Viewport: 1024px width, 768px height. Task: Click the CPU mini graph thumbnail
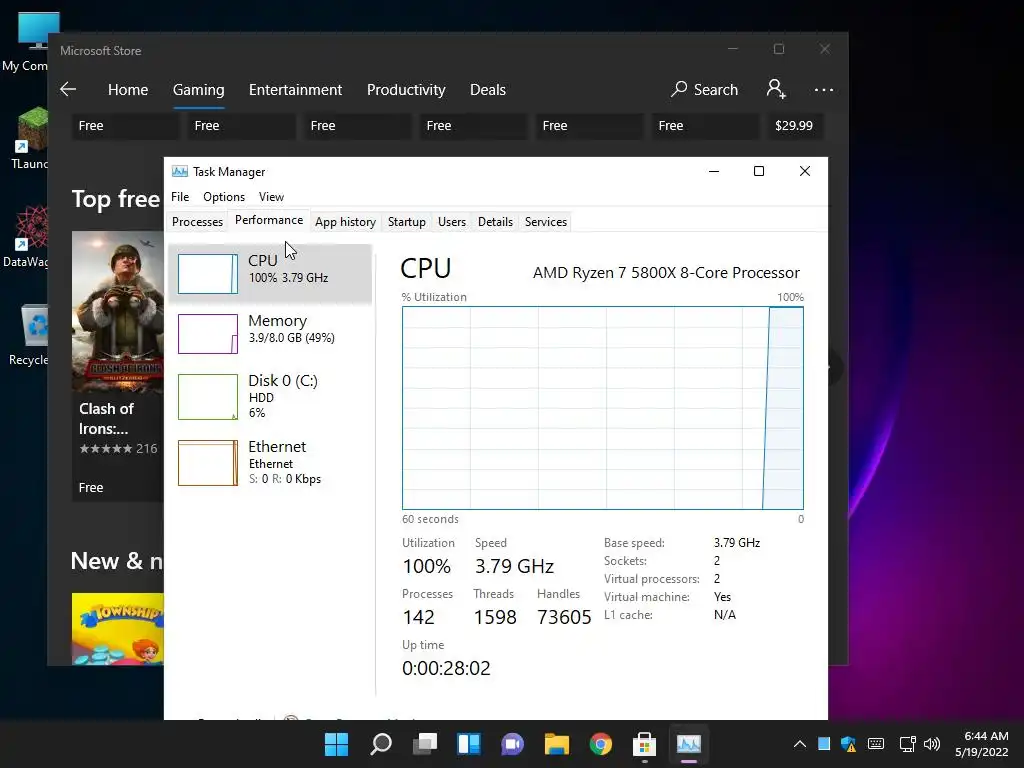208,274
